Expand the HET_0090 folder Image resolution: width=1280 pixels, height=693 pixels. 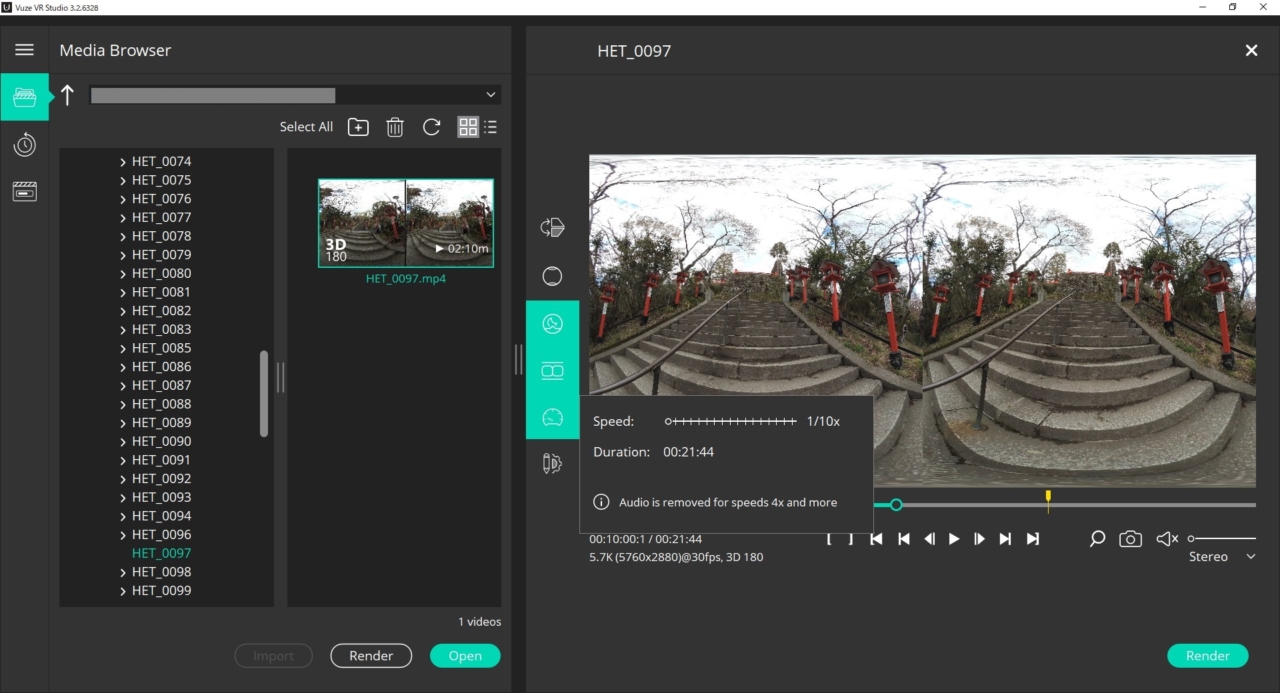(x=123, y=442)
